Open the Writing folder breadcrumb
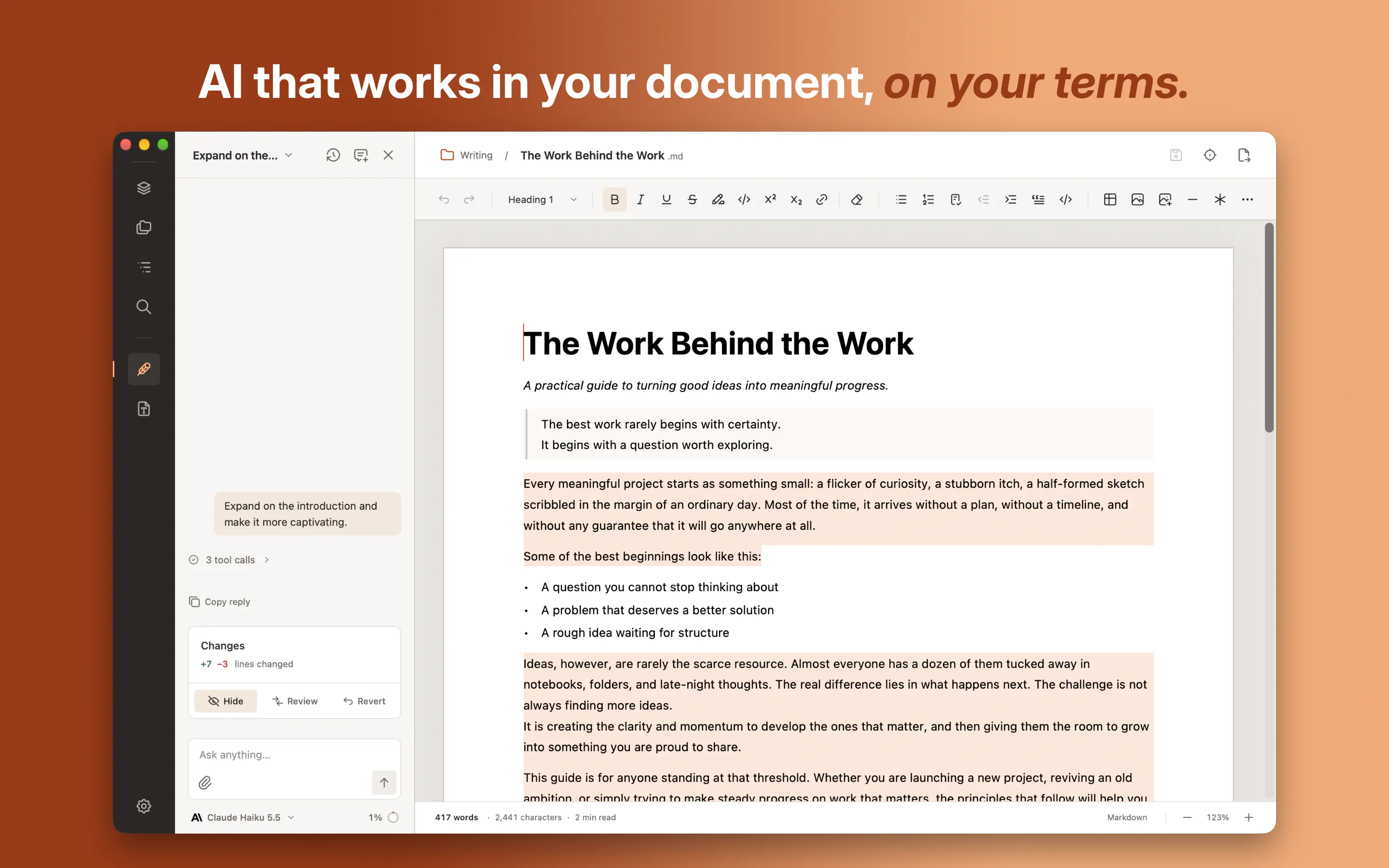Viewport: 1389px width, 868px height. click(467, 155)
